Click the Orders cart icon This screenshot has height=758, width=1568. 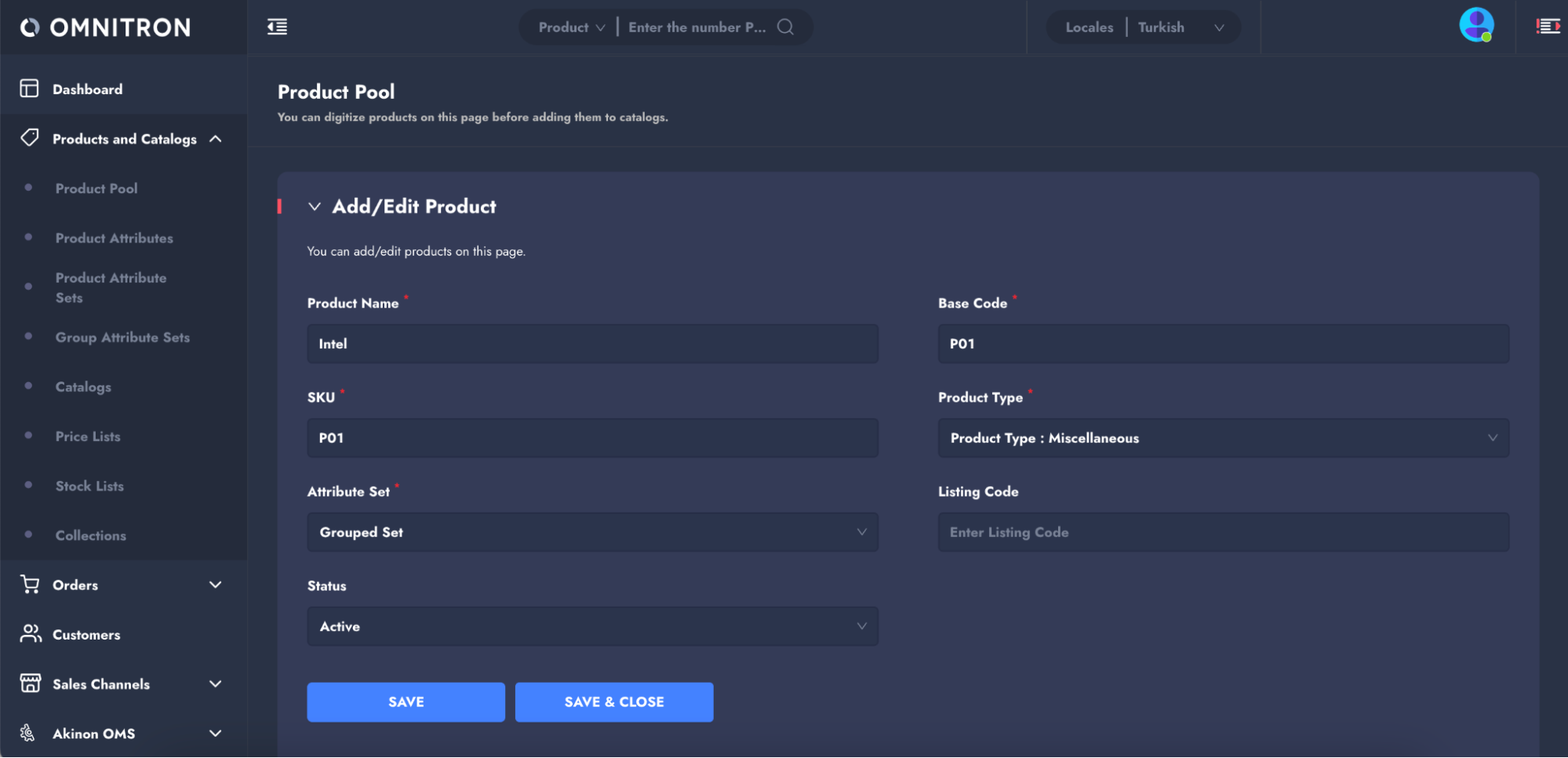point(29,585)
